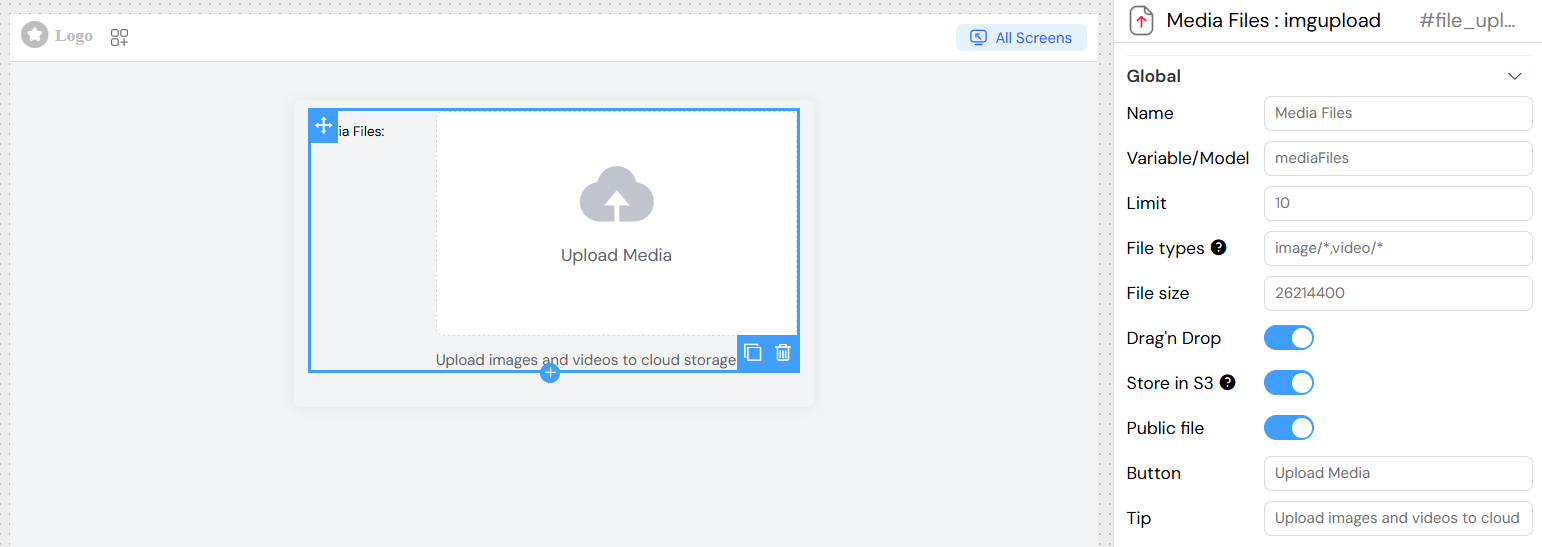The image size is (1542, 547).
Task: Duplicate the selected upload widget
Action: pyautogui.click(x=753, y=352)
